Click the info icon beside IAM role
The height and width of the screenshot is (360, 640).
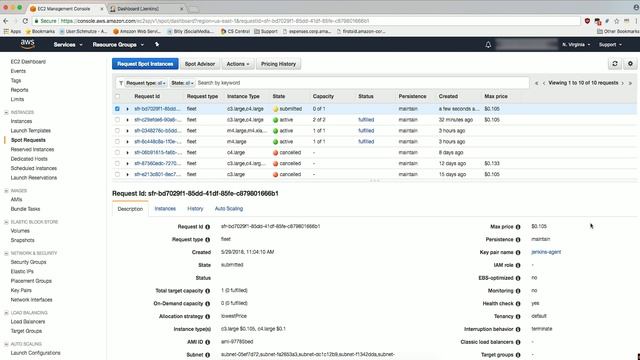tap(518, 265)
